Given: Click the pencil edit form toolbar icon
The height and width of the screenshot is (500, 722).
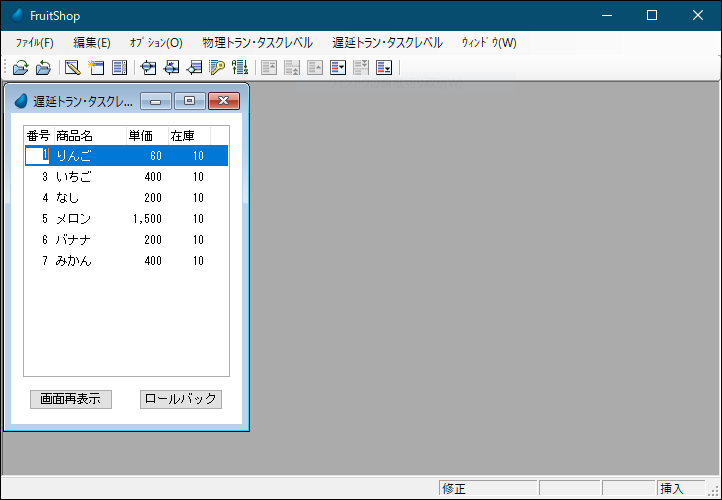Looking at the screenshot, I should click(x=72, y=68).
